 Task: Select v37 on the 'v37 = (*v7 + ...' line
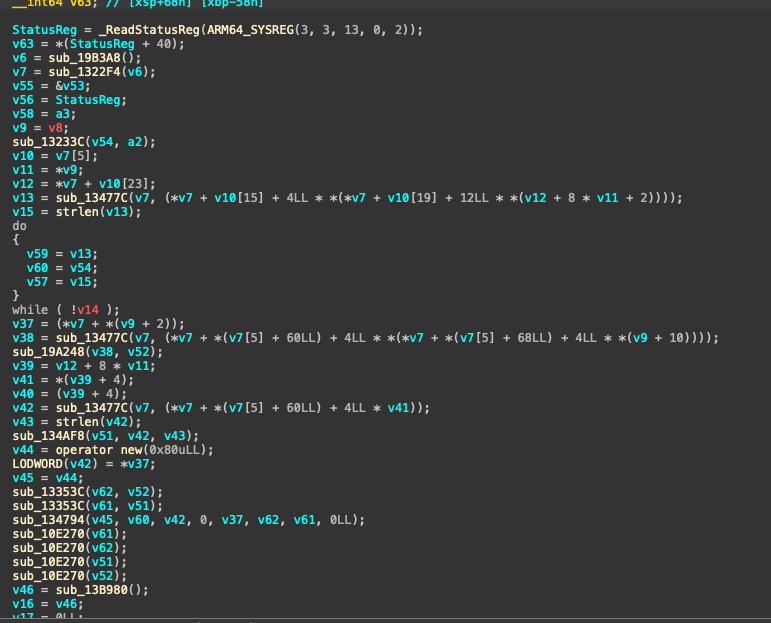23,324
